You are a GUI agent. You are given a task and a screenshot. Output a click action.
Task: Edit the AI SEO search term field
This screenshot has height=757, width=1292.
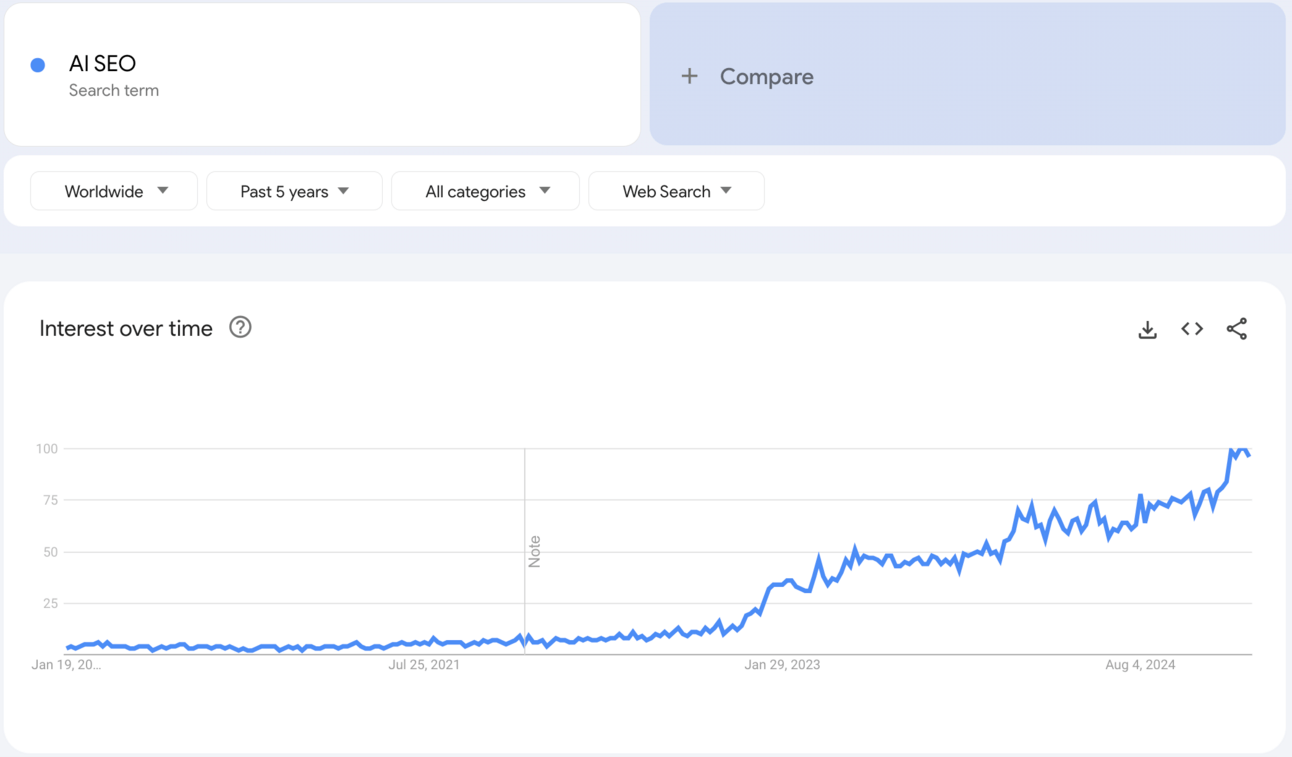[x=102, y=63]
